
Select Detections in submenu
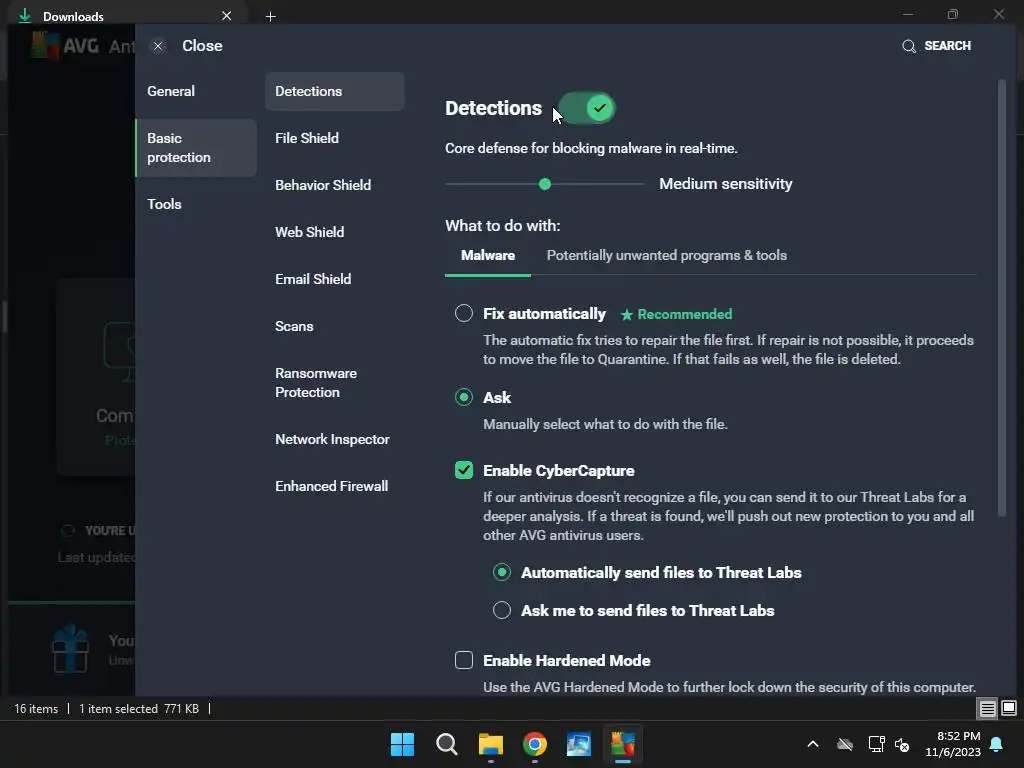(334, 91)
